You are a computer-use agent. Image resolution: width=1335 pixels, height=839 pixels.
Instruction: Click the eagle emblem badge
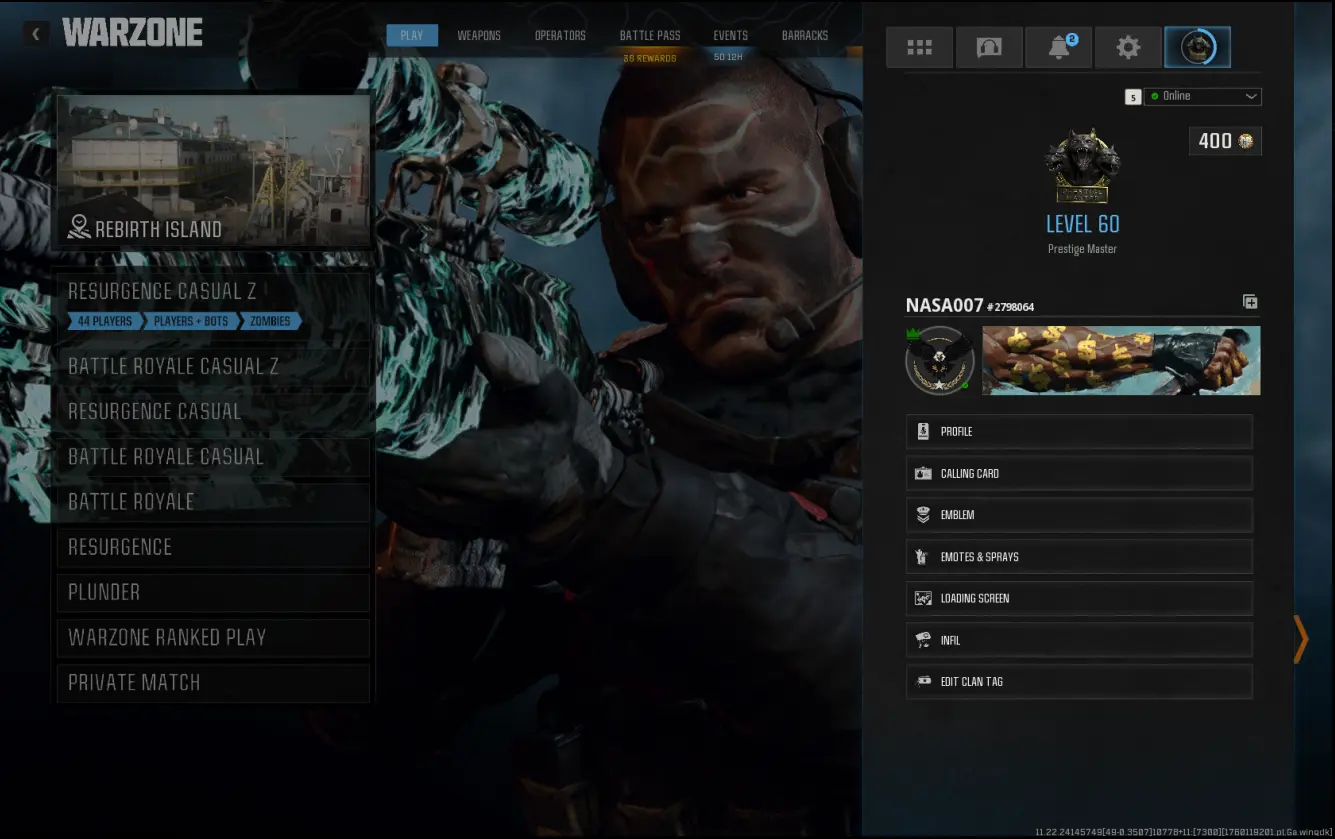tap(939, 361)
